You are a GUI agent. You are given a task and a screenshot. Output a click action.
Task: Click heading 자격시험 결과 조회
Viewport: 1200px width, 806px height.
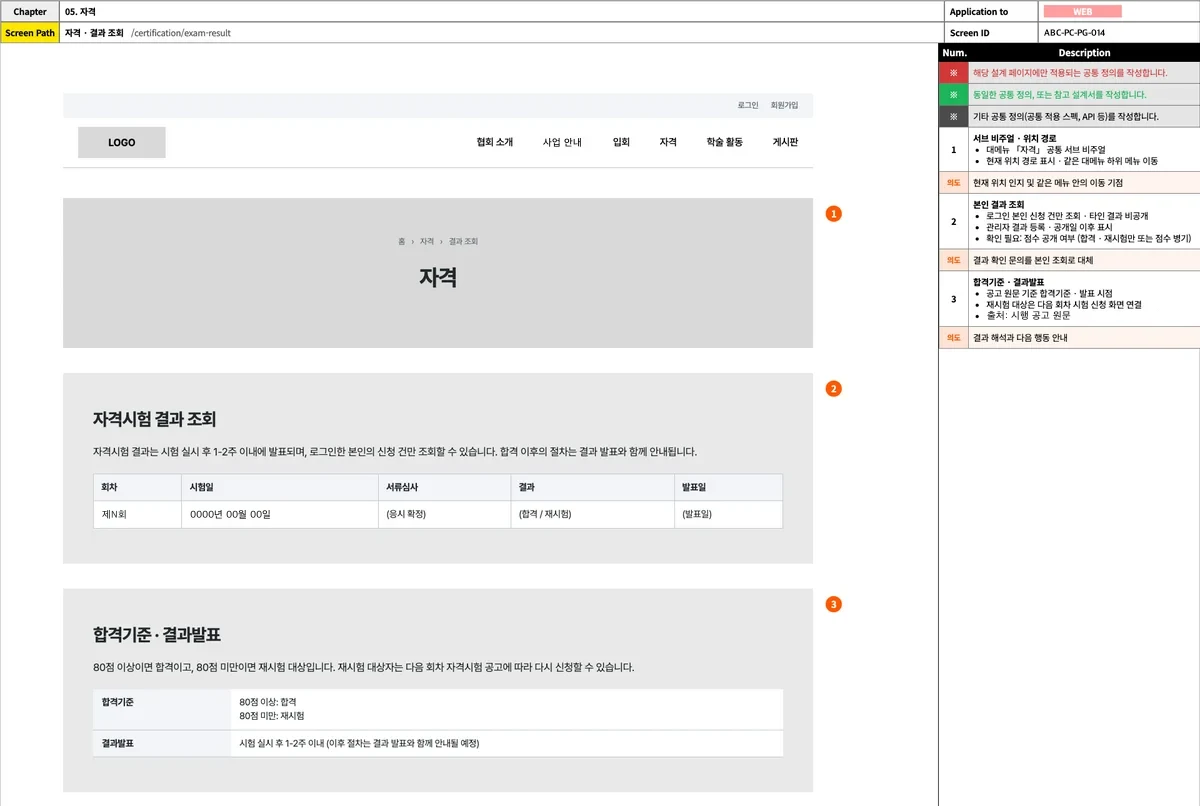(154, 419)
